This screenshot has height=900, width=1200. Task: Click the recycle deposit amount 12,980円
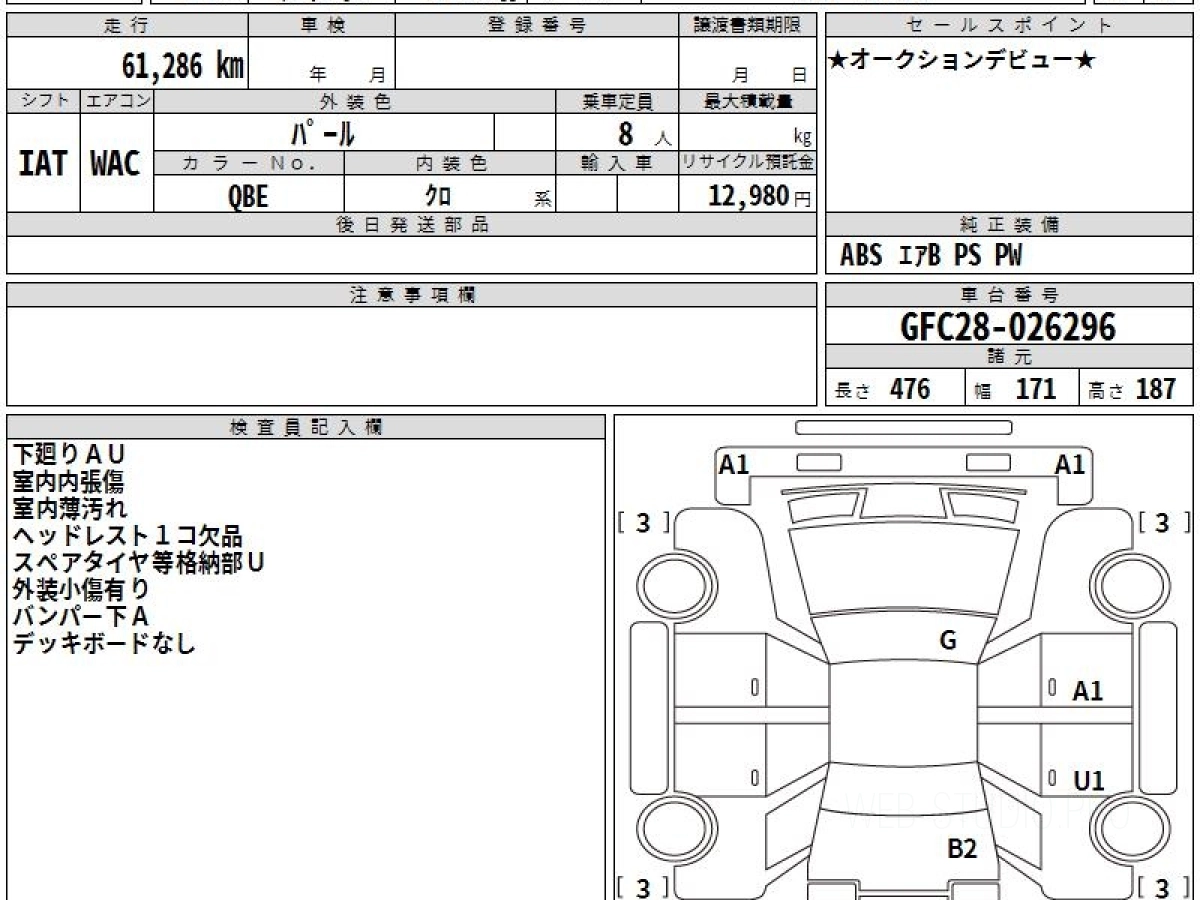[x=760, y=196]
